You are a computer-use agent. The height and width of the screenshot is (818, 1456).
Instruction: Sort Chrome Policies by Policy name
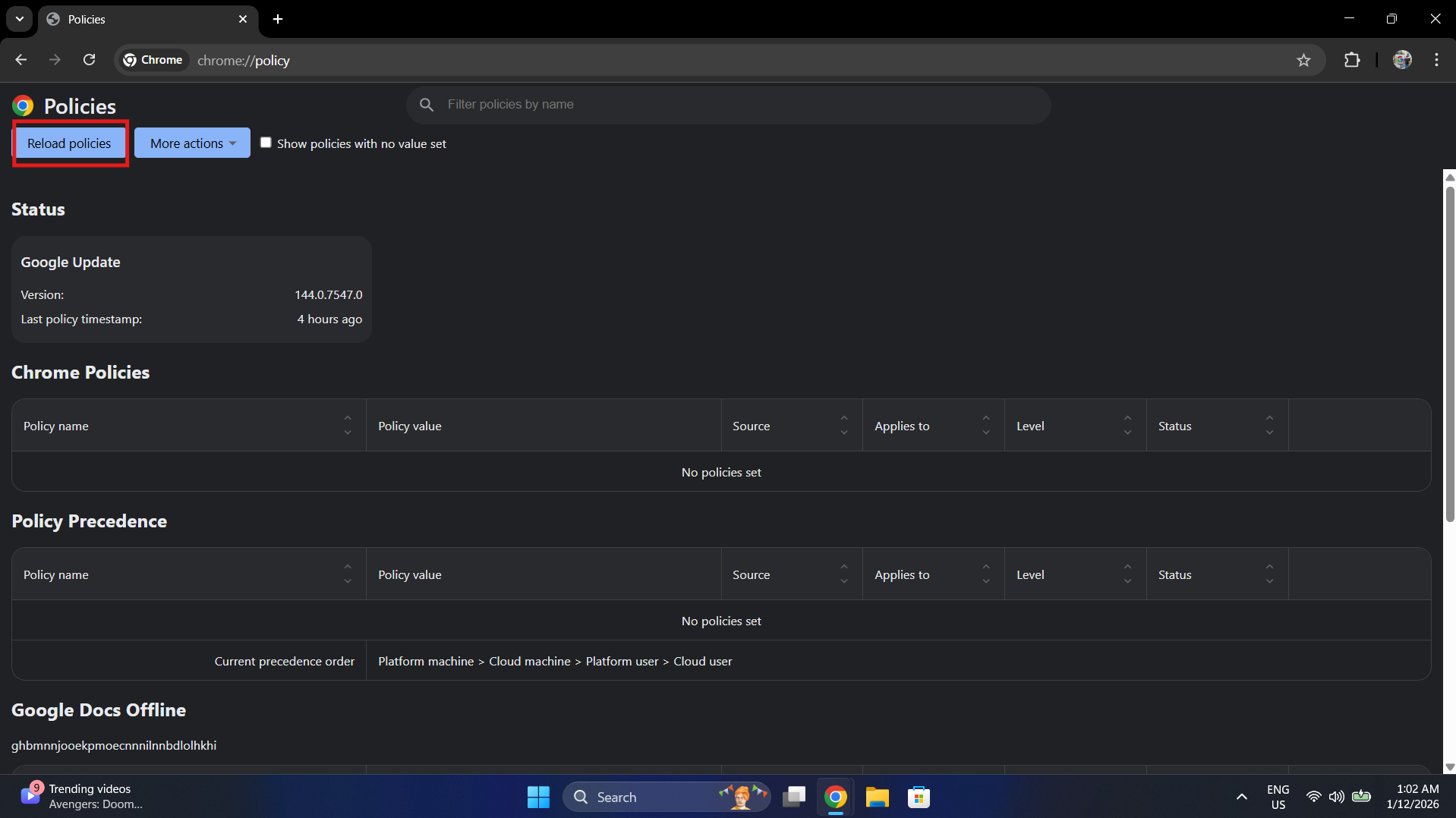point(347,426)
